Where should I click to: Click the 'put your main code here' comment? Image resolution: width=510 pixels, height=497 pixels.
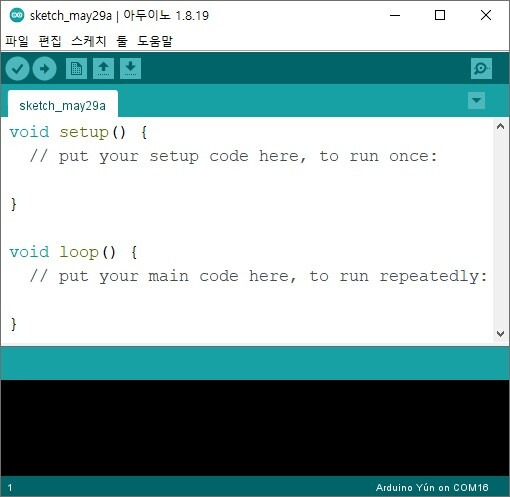tap(258, 276)
